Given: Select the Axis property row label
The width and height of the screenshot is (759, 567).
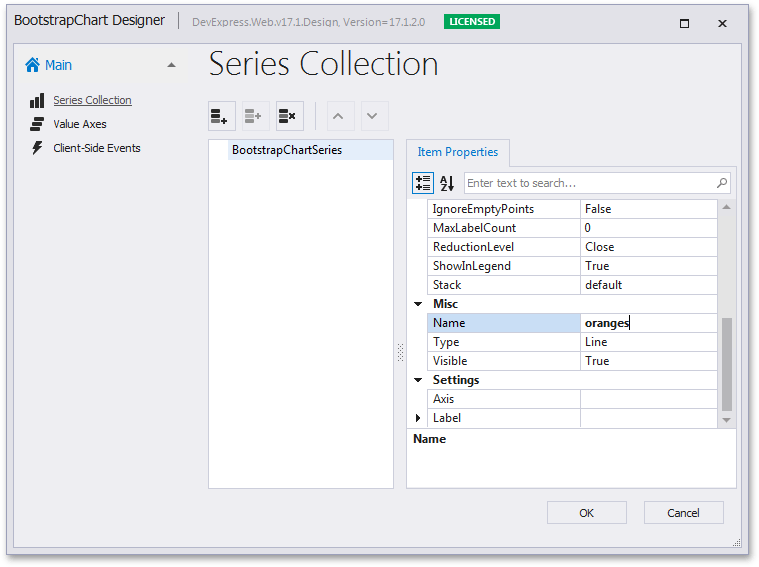Looking at the screenshot, I should point(503,399).
